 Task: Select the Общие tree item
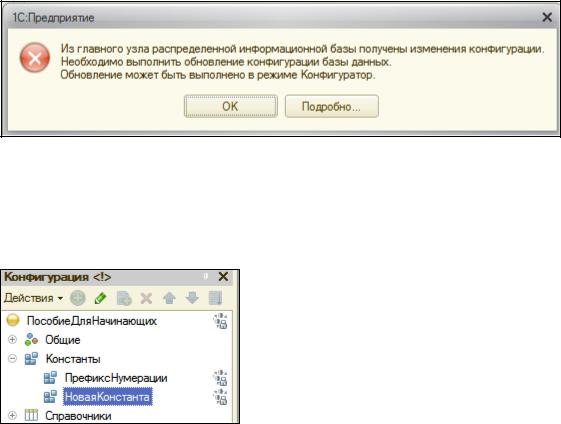click(x=63, y=340)
